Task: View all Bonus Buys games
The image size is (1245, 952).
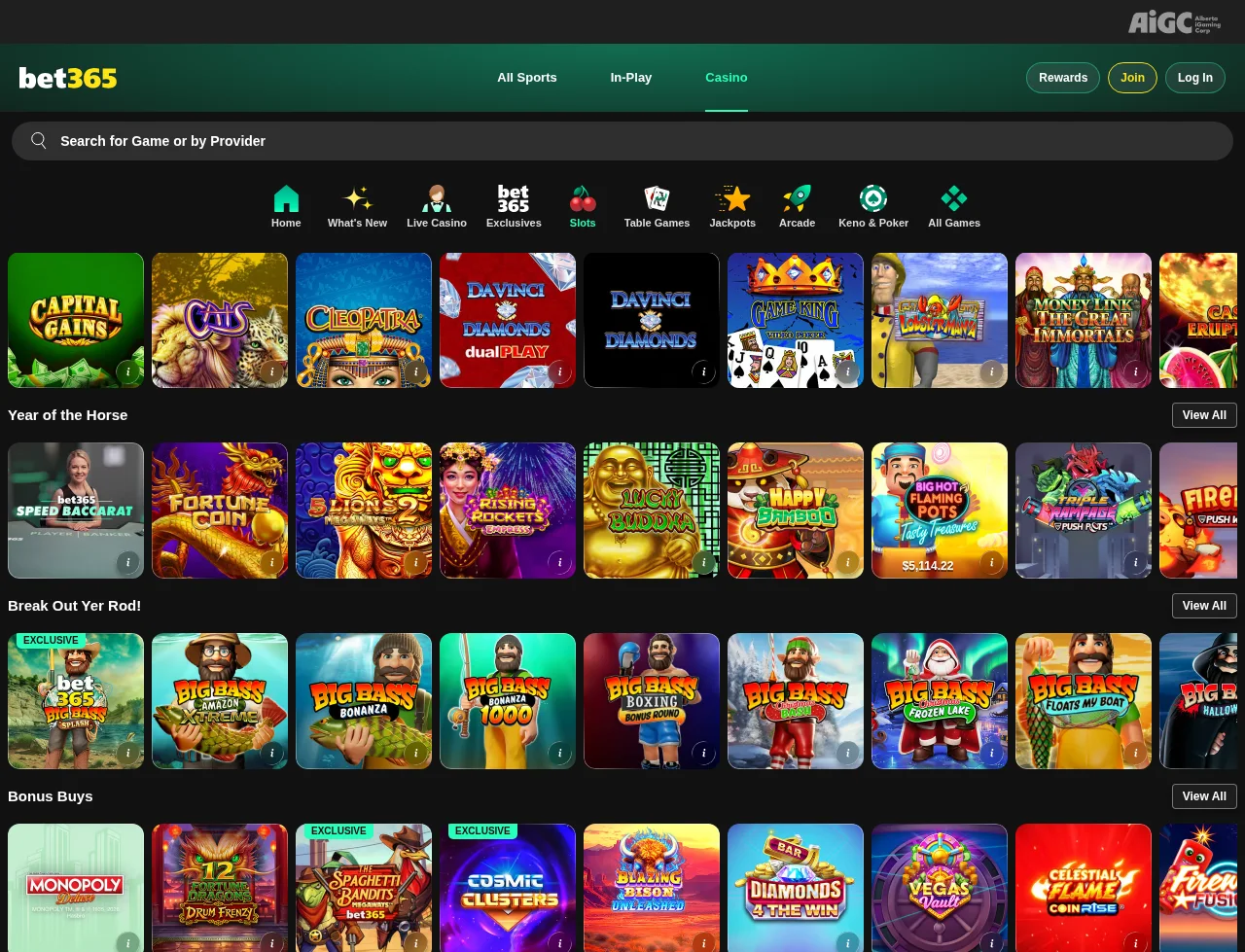Action: point(1204,796)
